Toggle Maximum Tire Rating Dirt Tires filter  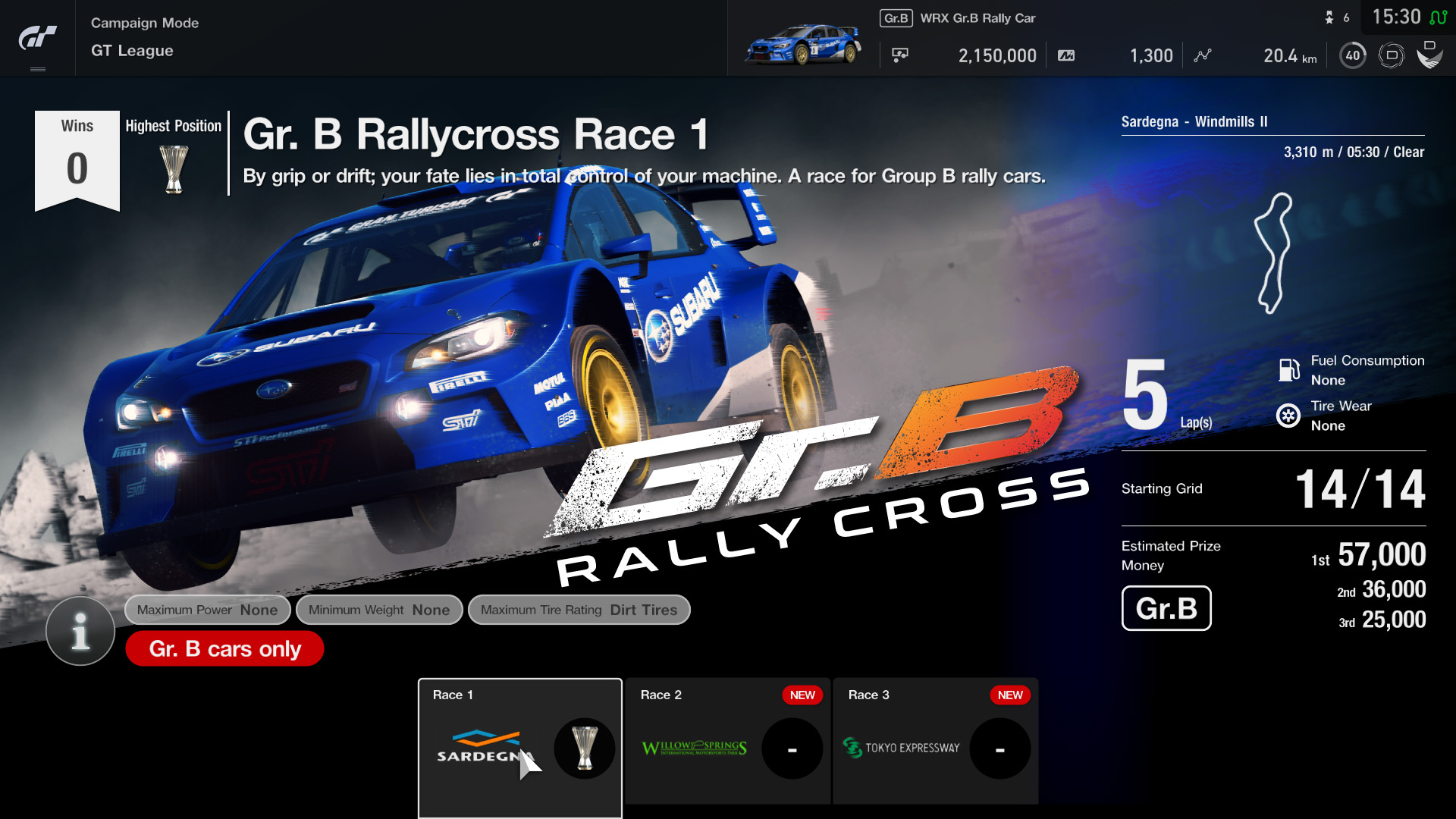point(578,609)
